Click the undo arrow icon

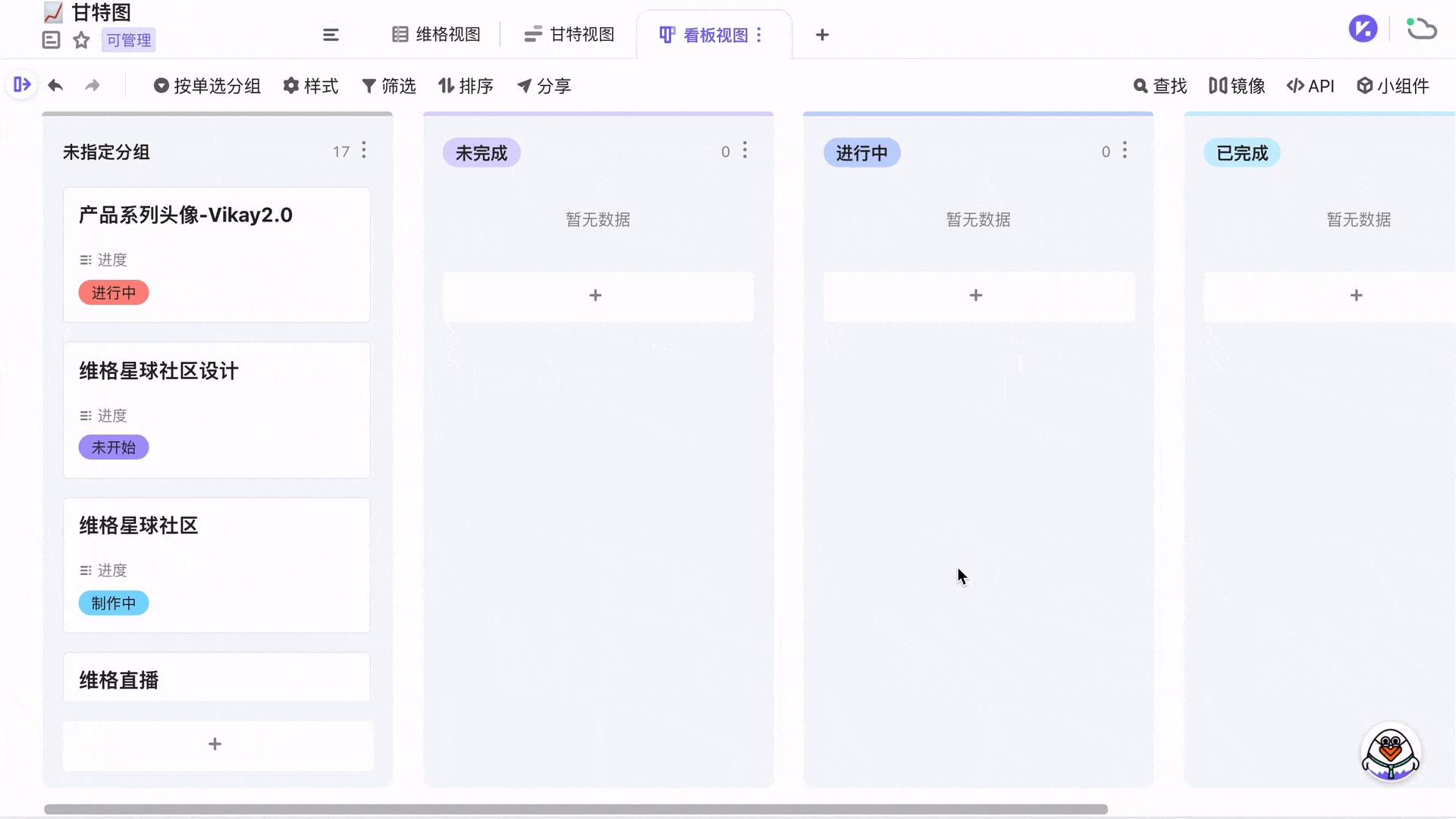[55, 86]
